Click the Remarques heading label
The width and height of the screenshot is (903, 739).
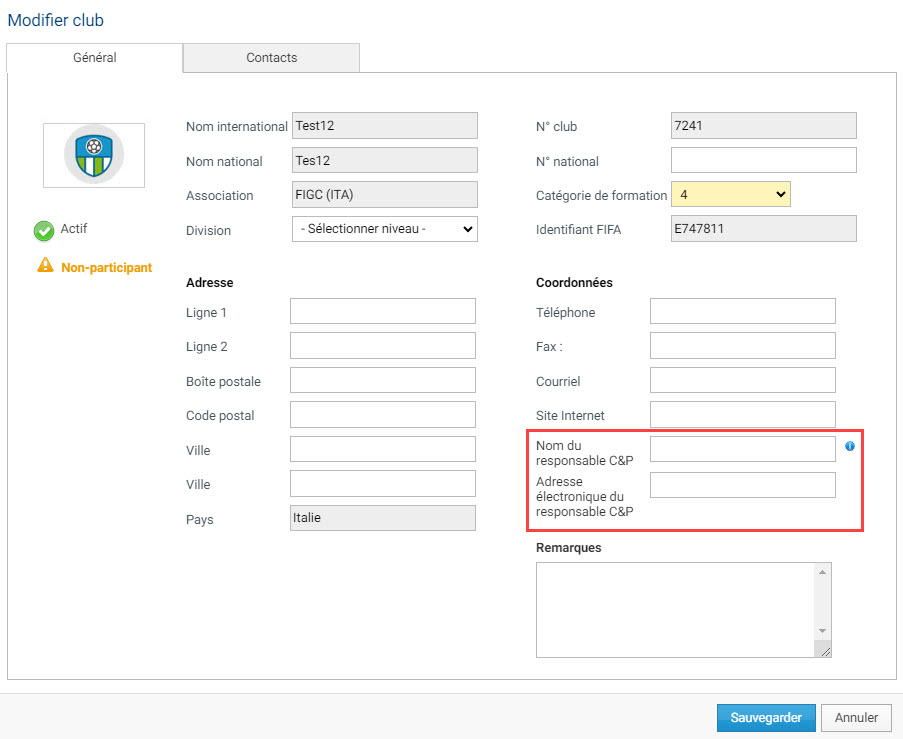pyautogui.click(x=568, y=548)
